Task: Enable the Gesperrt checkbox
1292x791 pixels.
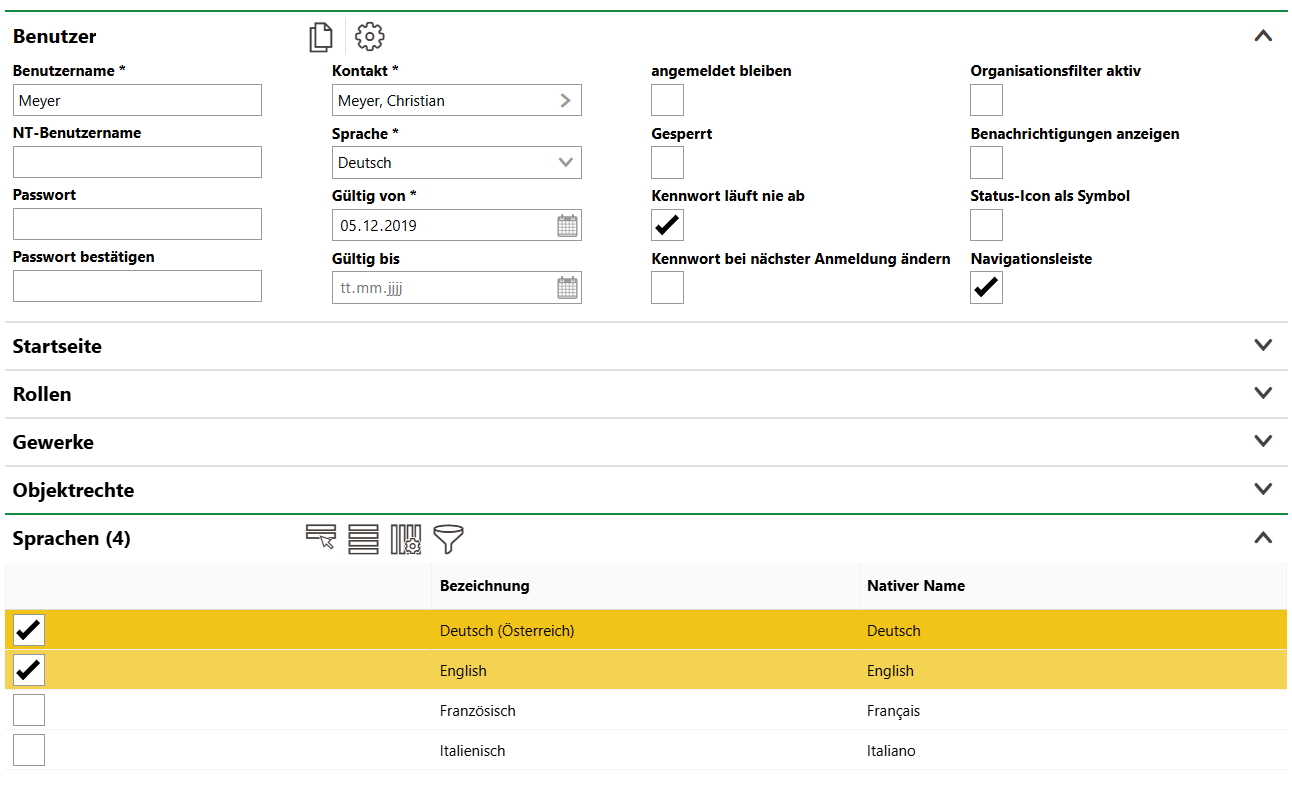Action: (668, 163)
